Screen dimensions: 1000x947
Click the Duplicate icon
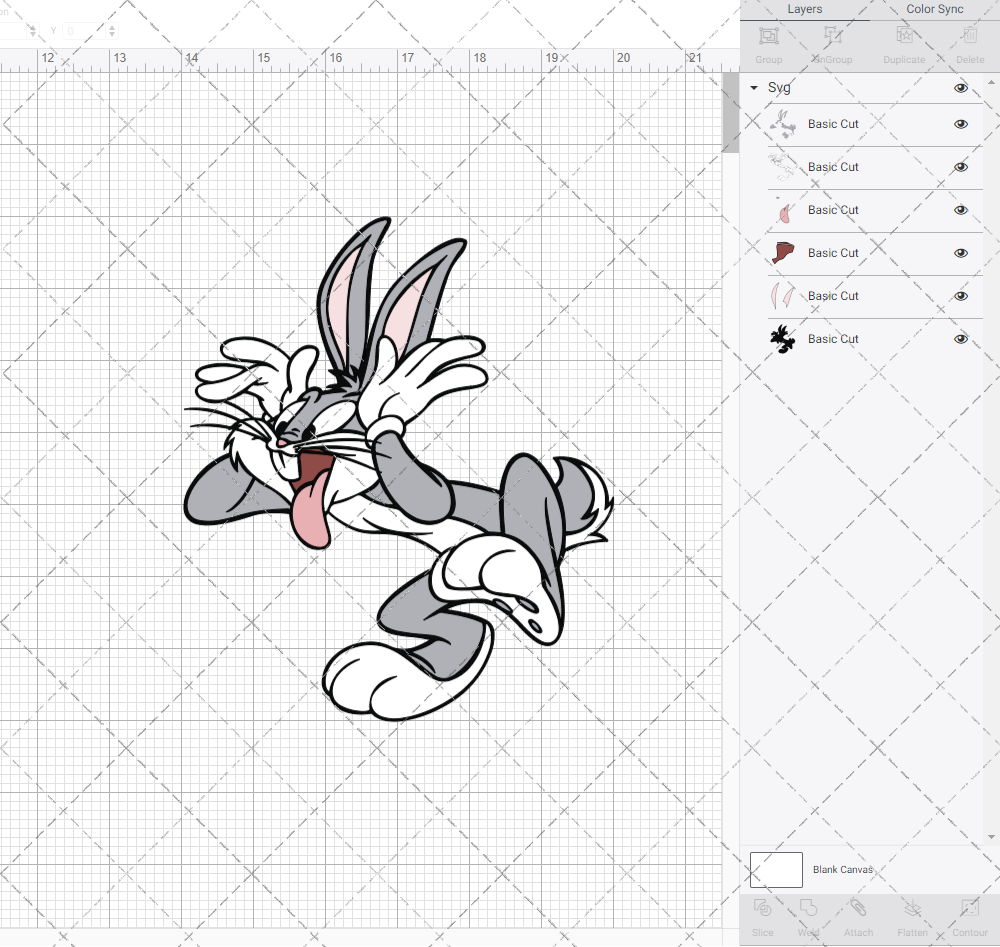click(904, 36)
